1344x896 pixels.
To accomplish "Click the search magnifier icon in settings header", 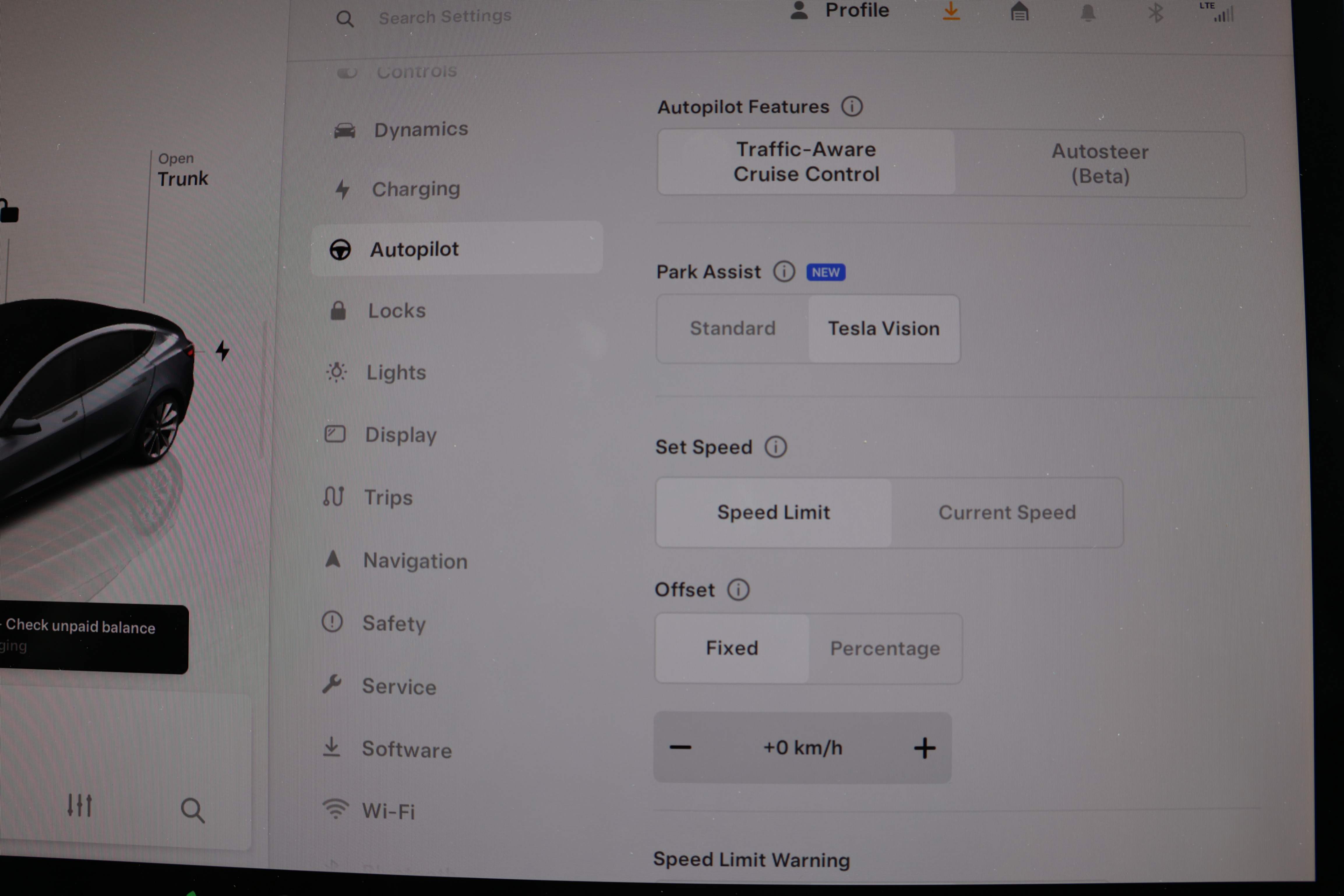I will click(345, 20).
